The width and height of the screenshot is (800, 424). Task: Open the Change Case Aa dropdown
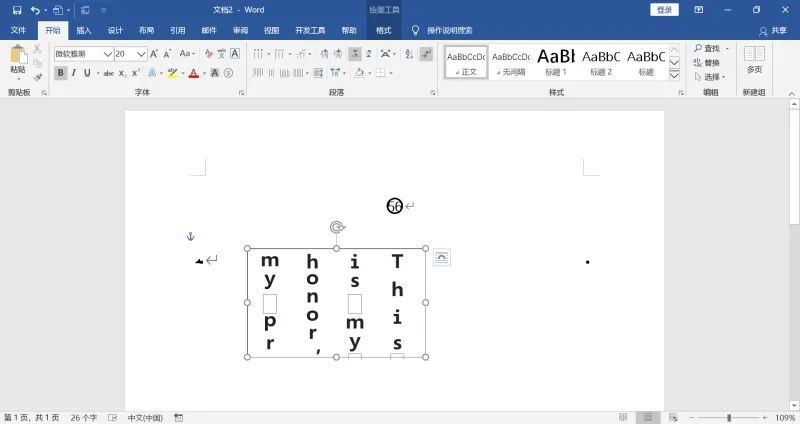[187, 54]
